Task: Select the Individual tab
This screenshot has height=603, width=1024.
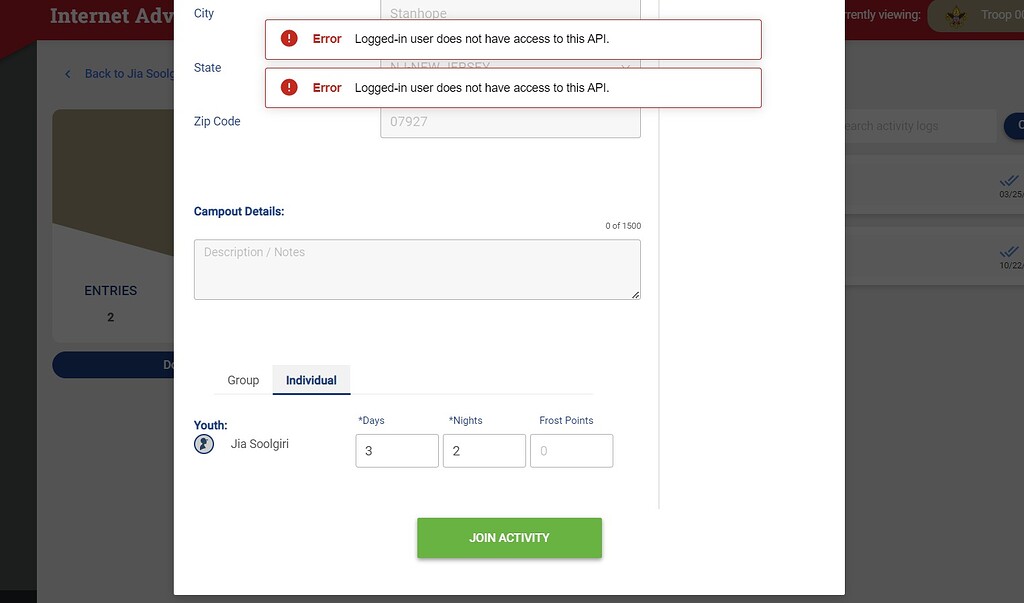Action: [x=311, y=380]
